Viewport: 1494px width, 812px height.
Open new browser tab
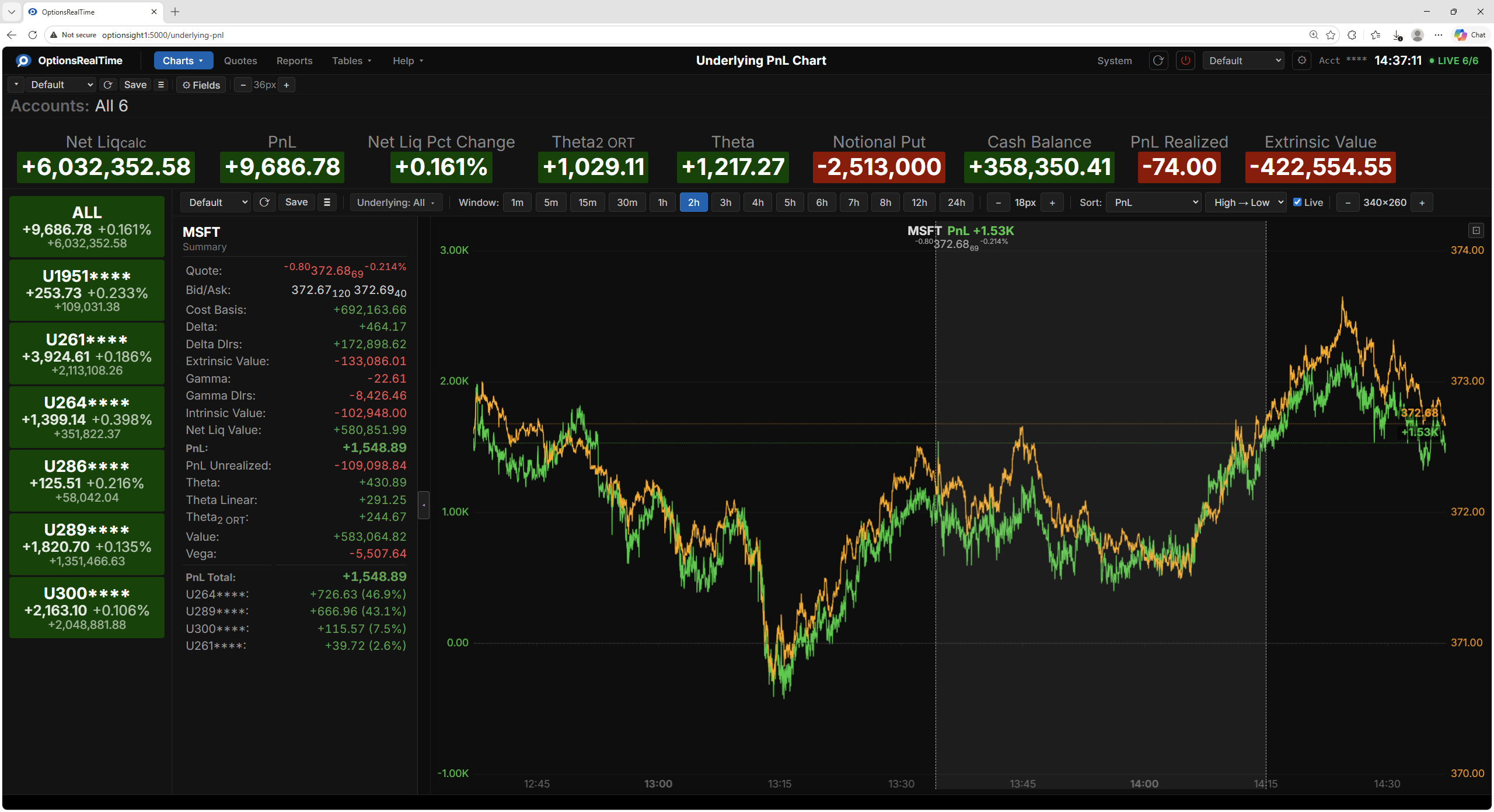(x=175, y=12)
